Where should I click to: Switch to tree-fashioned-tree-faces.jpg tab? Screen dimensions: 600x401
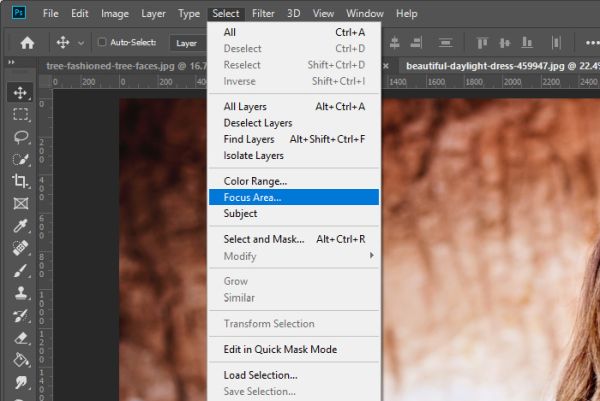coord(126,66)
